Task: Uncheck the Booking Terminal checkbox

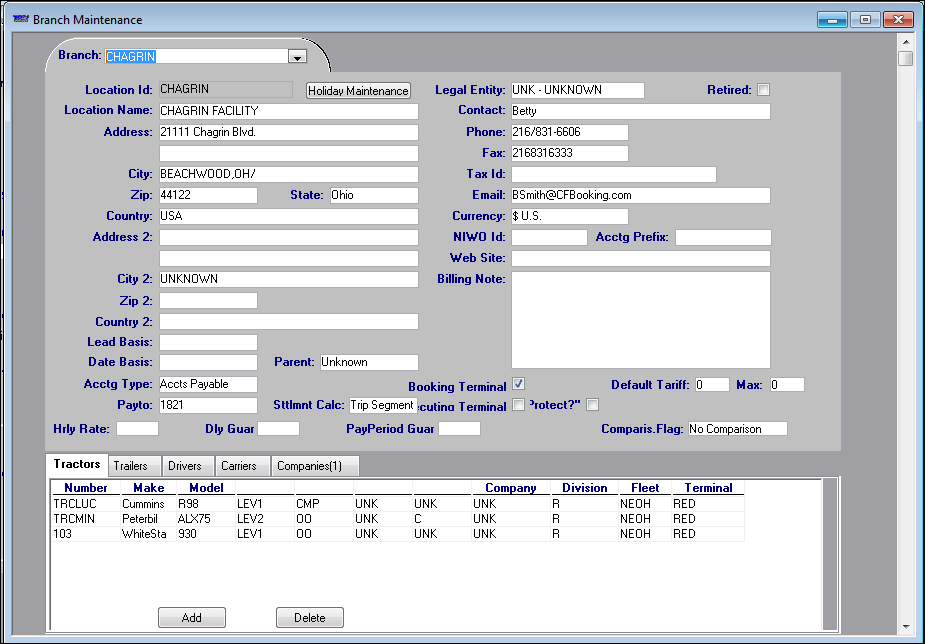Action: tap(518, 384)
